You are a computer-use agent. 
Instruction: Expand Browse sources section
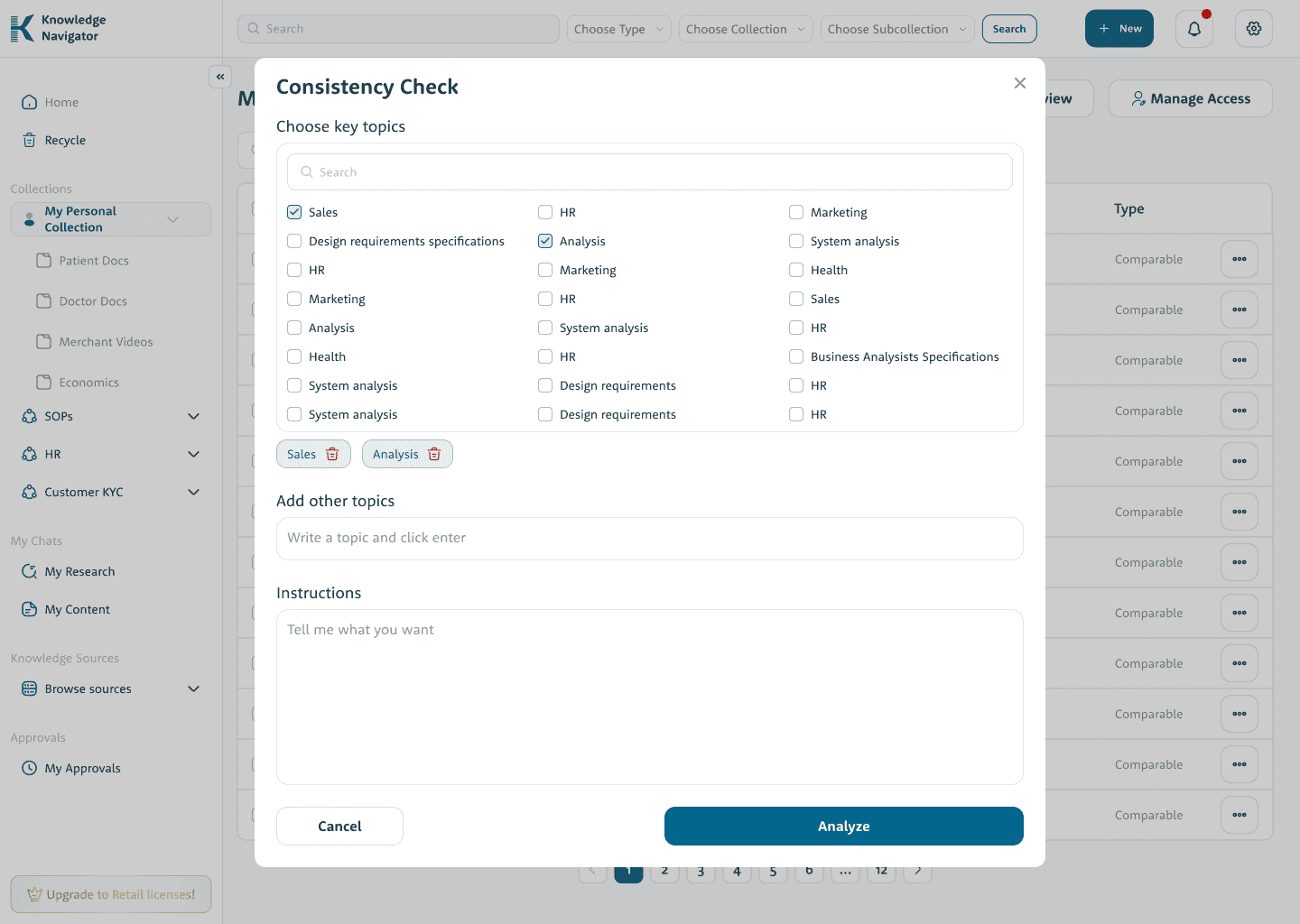point(193,688)
